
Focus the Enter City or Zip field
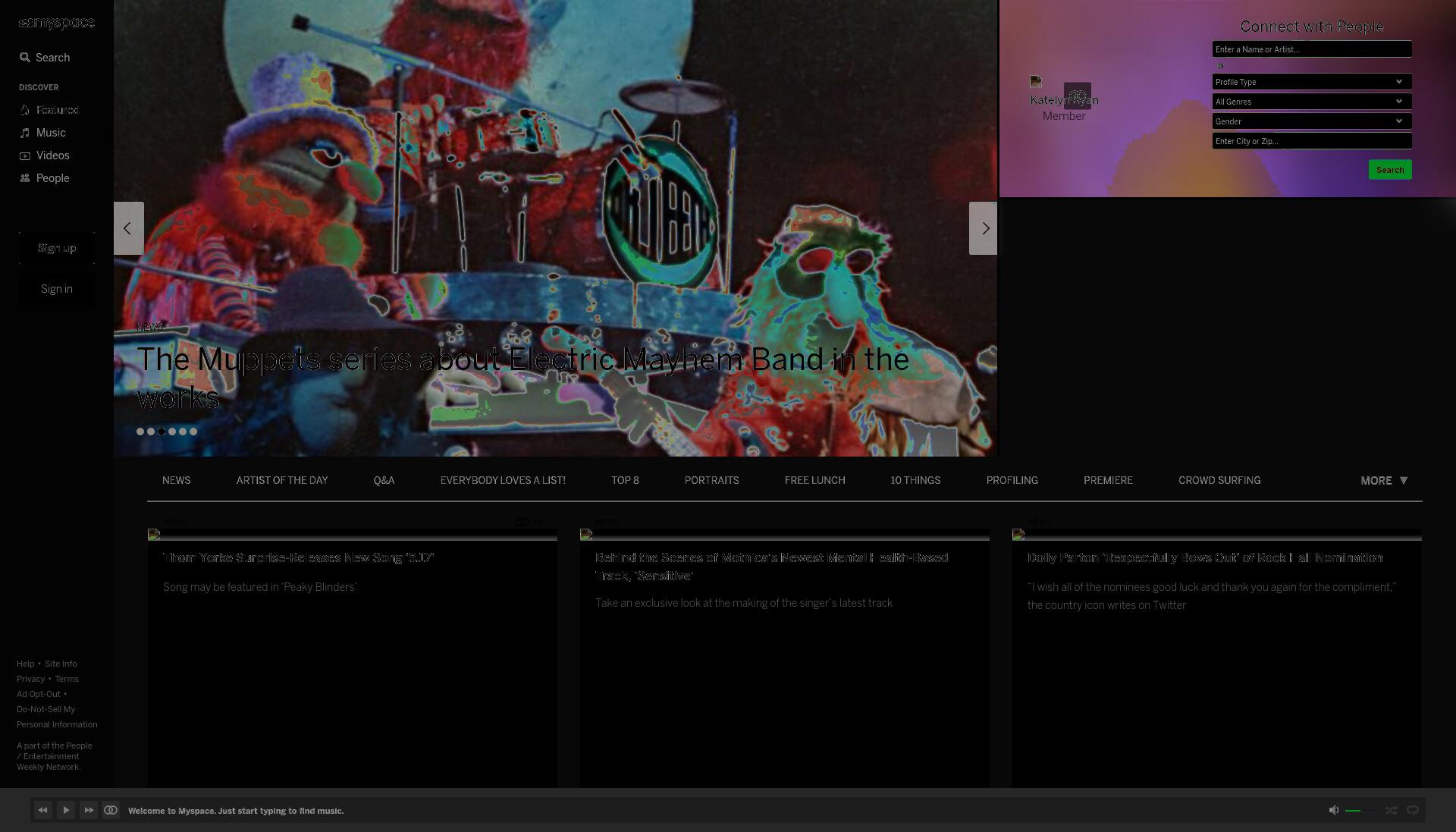(1312, 141)
